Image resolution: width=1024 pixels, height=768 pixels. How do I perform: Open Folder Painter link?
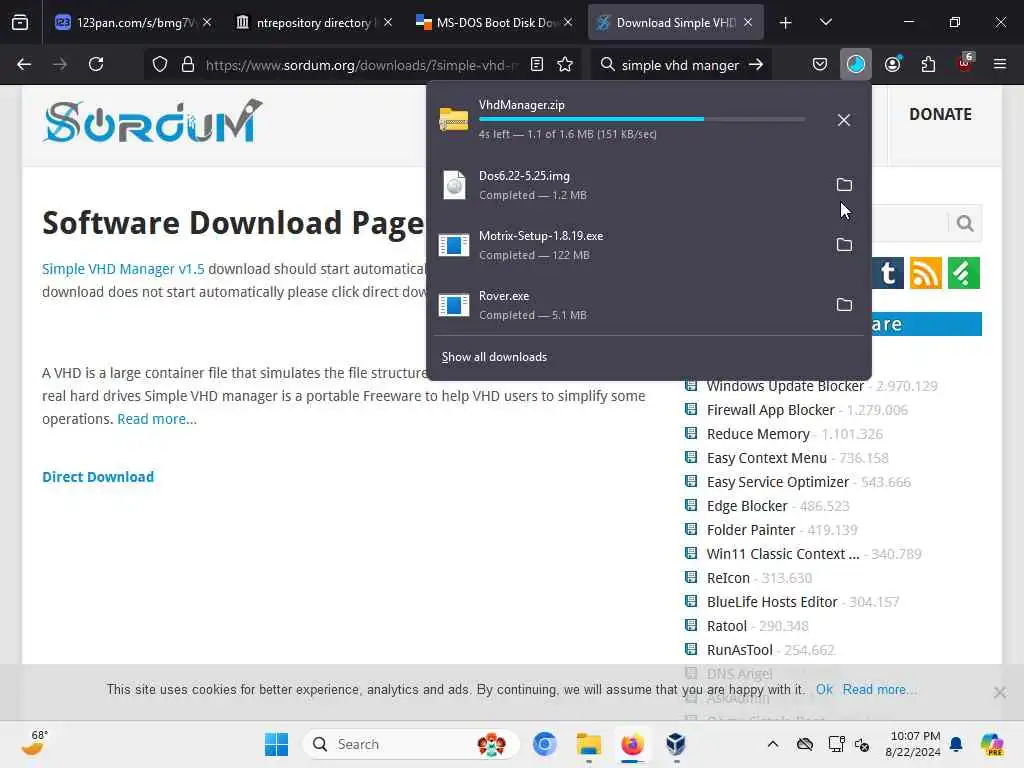click(x=751, y=530)
